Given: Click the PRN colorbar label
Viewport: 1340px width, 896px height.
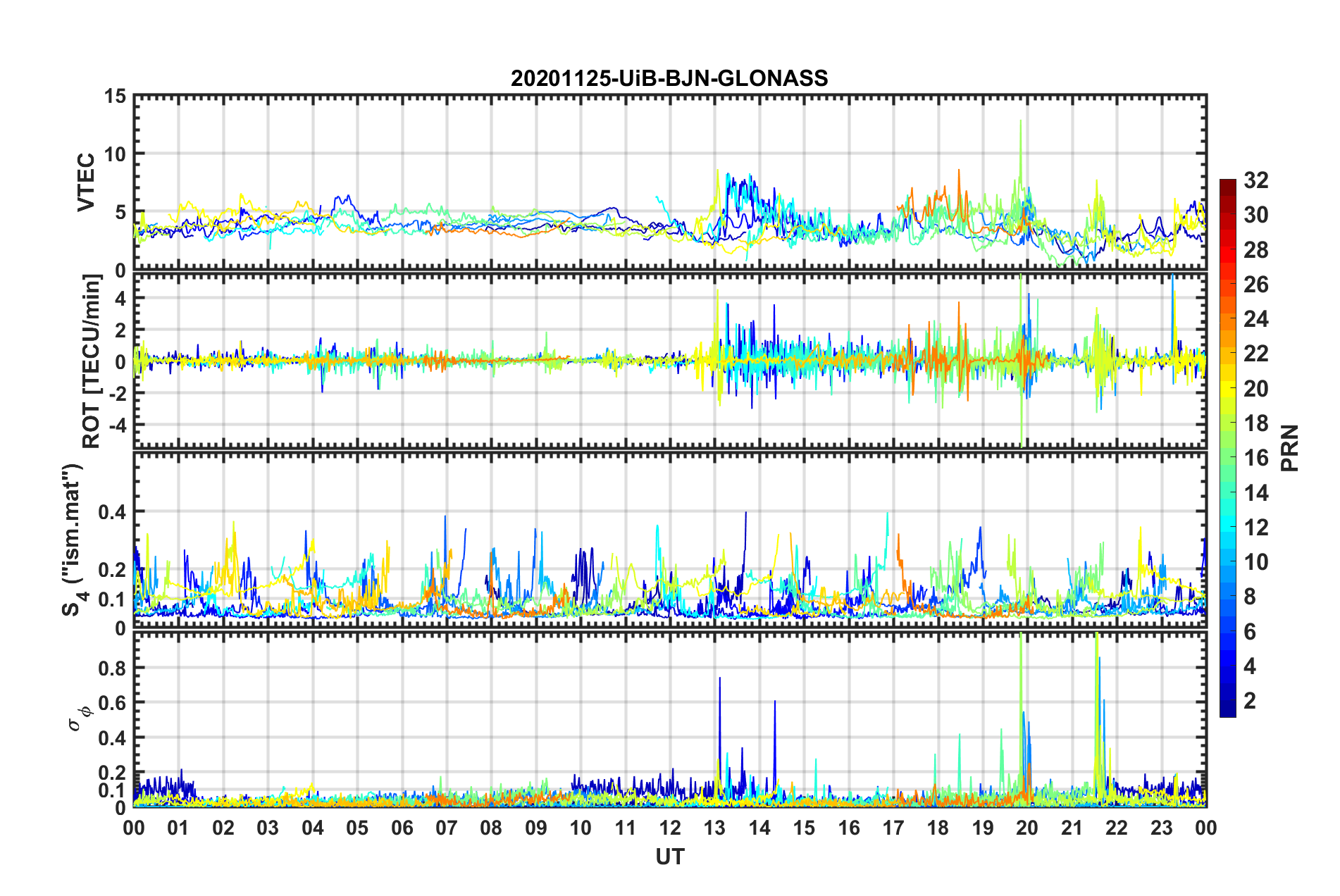Looking at the screenshot, I should (1289, 448).
